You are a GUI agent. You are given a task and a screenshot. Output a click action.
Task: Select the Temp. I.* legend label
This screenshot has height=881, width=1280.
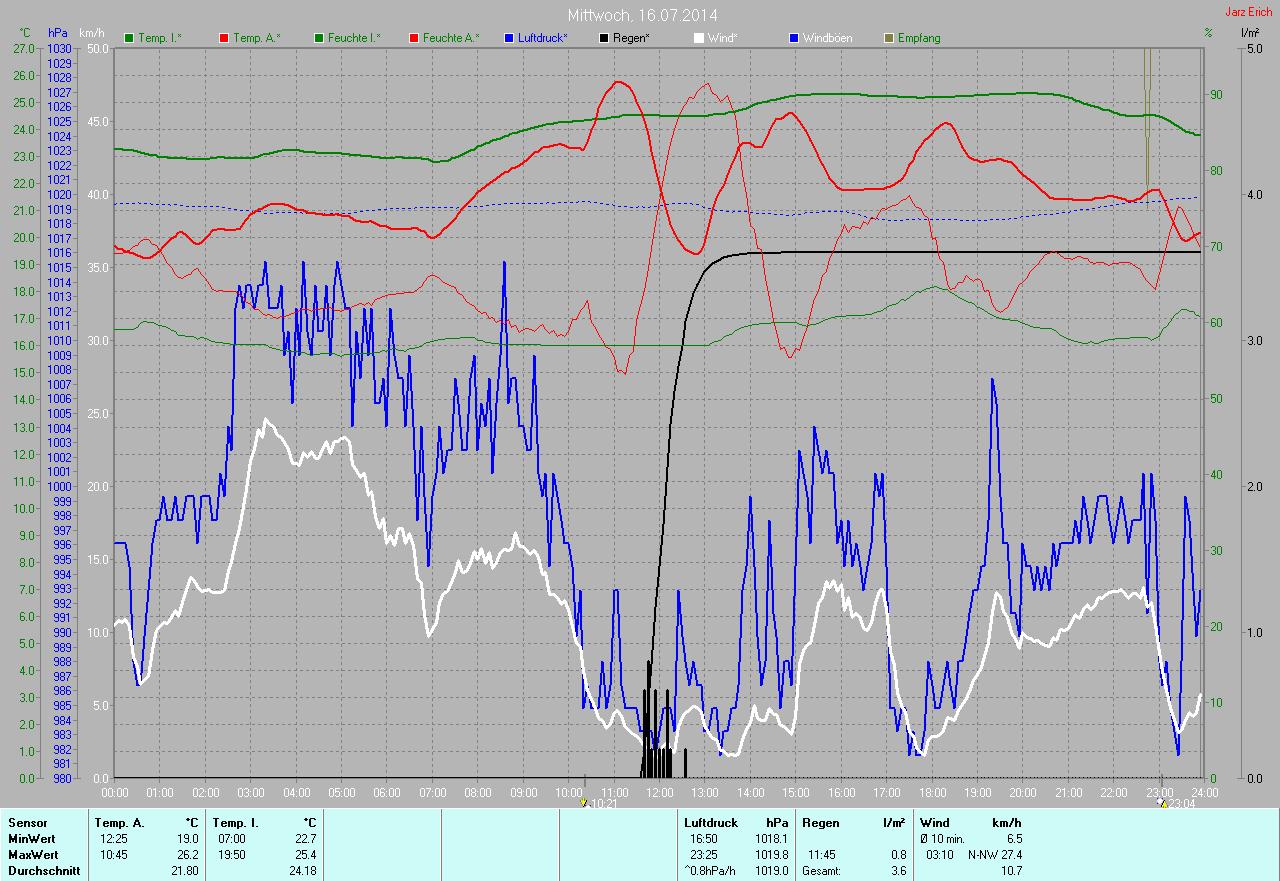160,38
